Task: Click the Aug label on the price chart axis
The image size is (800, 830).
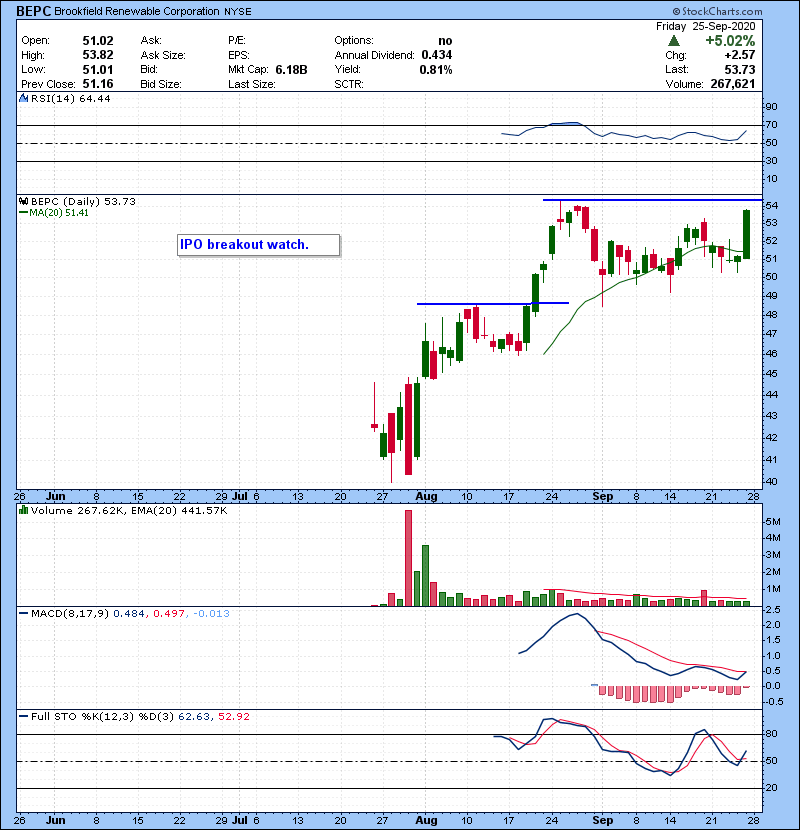Action: 426,495
